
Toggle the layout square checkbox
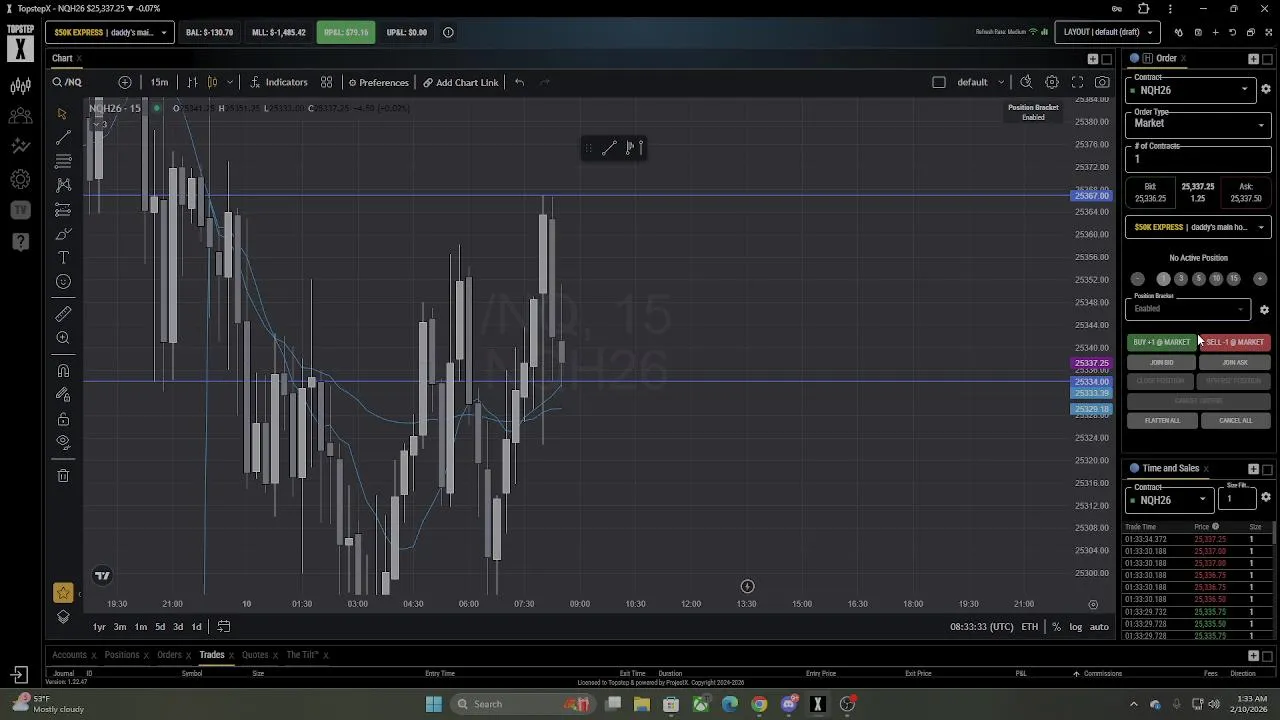tap(938, 82)
